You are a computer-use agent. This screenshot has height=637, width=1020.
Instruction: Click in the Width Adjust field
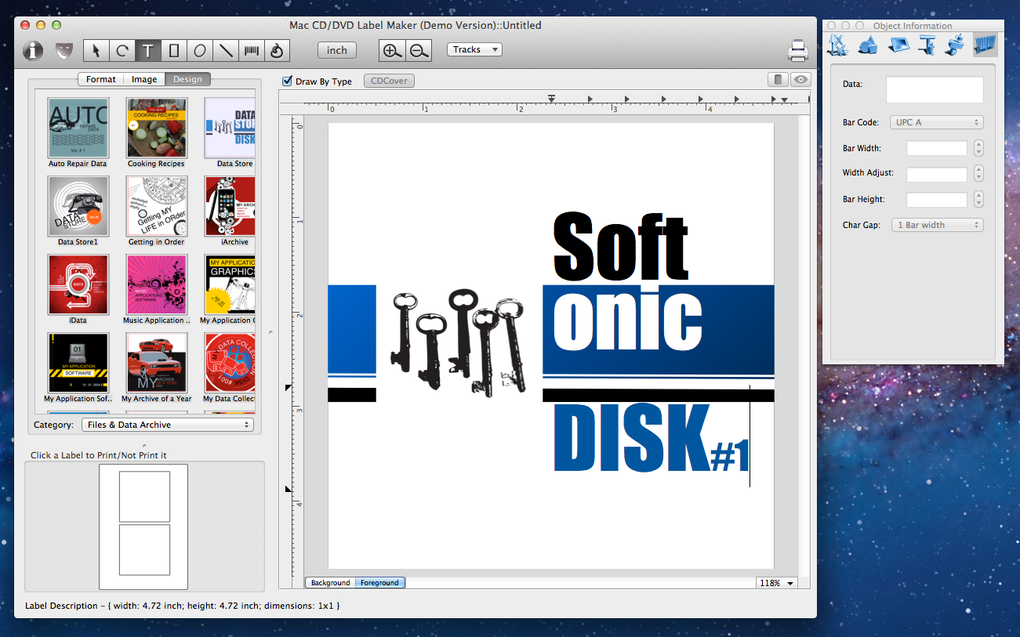point(937,174)
